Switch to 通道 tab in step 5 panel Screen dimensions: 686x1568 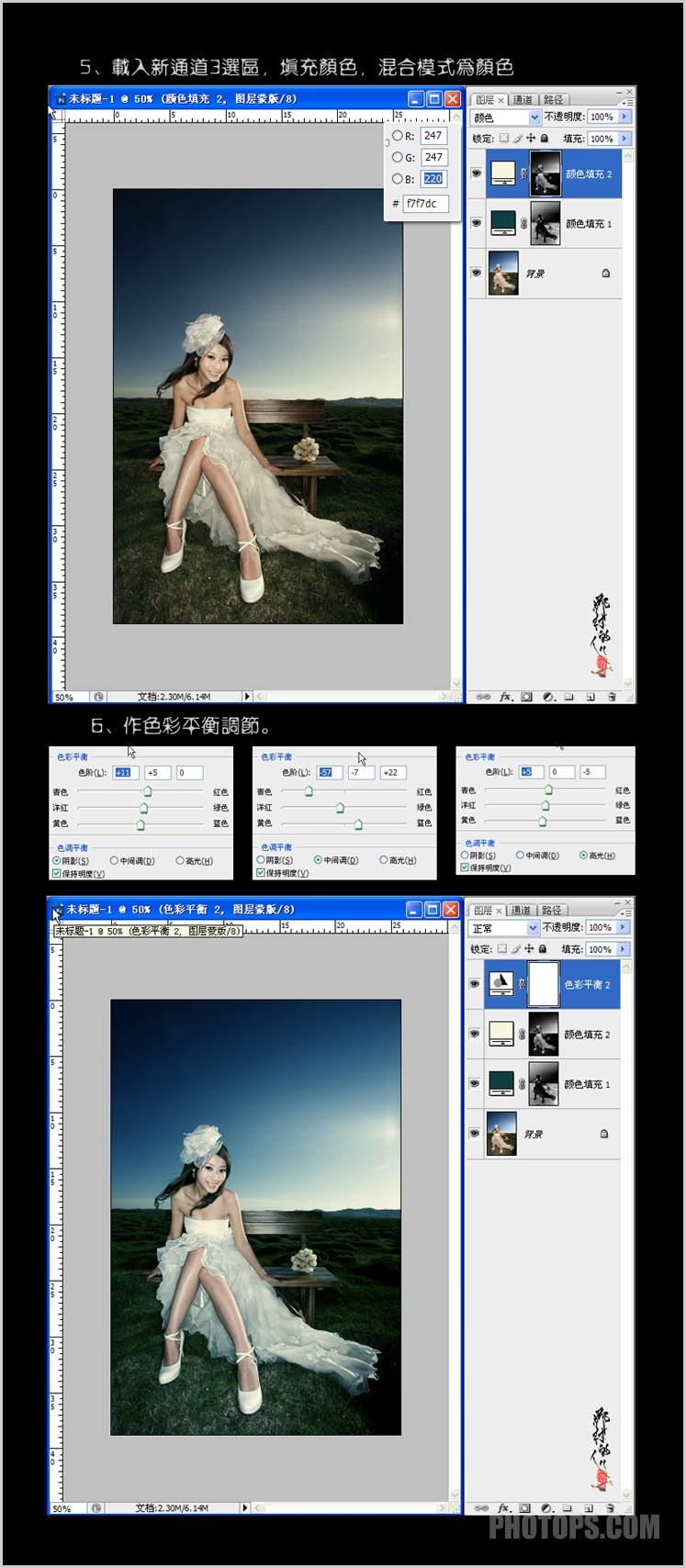(x=523, y=100)
